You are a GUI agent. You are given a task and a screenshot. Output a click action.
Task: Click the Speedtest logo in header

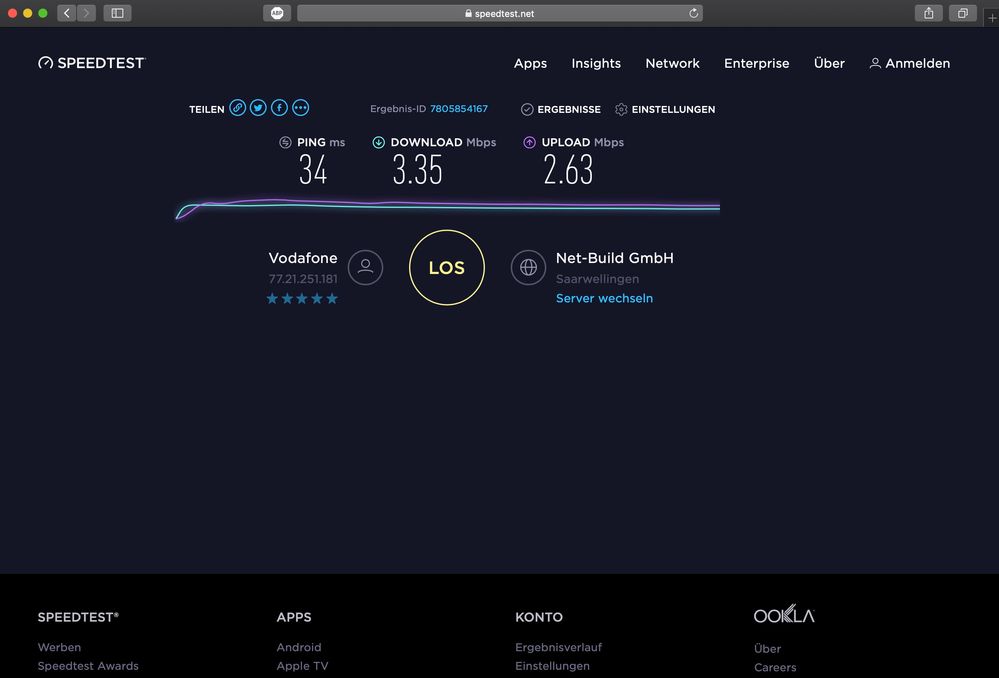coord(92,62)
